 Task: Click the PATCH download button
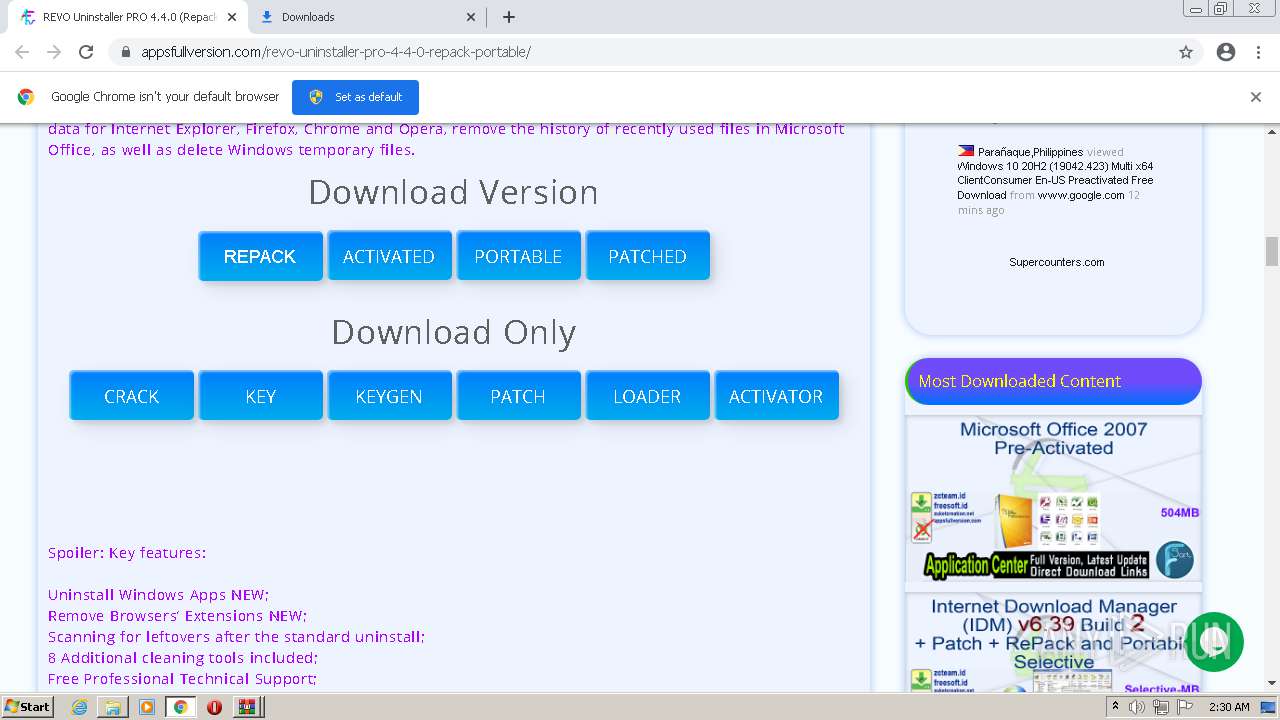518,396
